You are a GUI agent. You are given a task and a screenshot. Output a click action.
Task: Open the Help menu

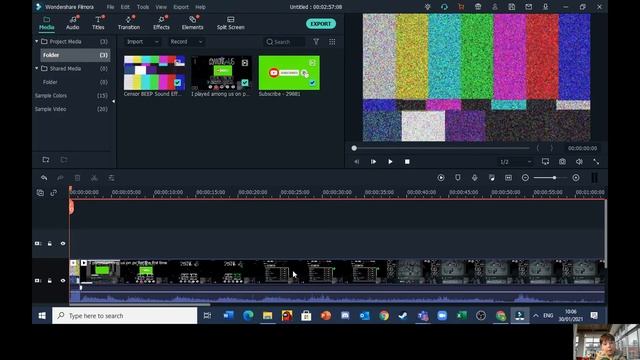[200, 7]
